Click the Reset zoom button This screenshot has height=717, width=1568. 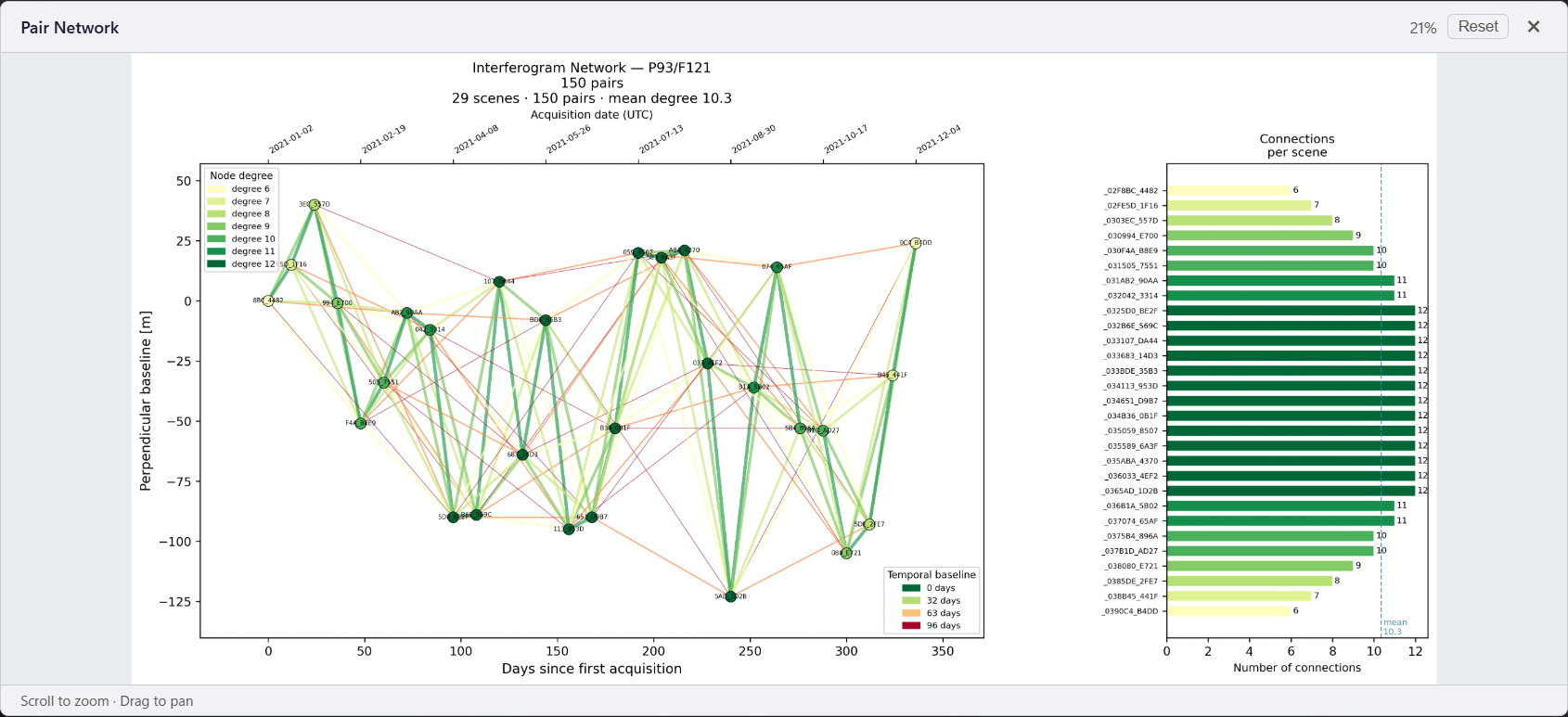pos(1477,27)
